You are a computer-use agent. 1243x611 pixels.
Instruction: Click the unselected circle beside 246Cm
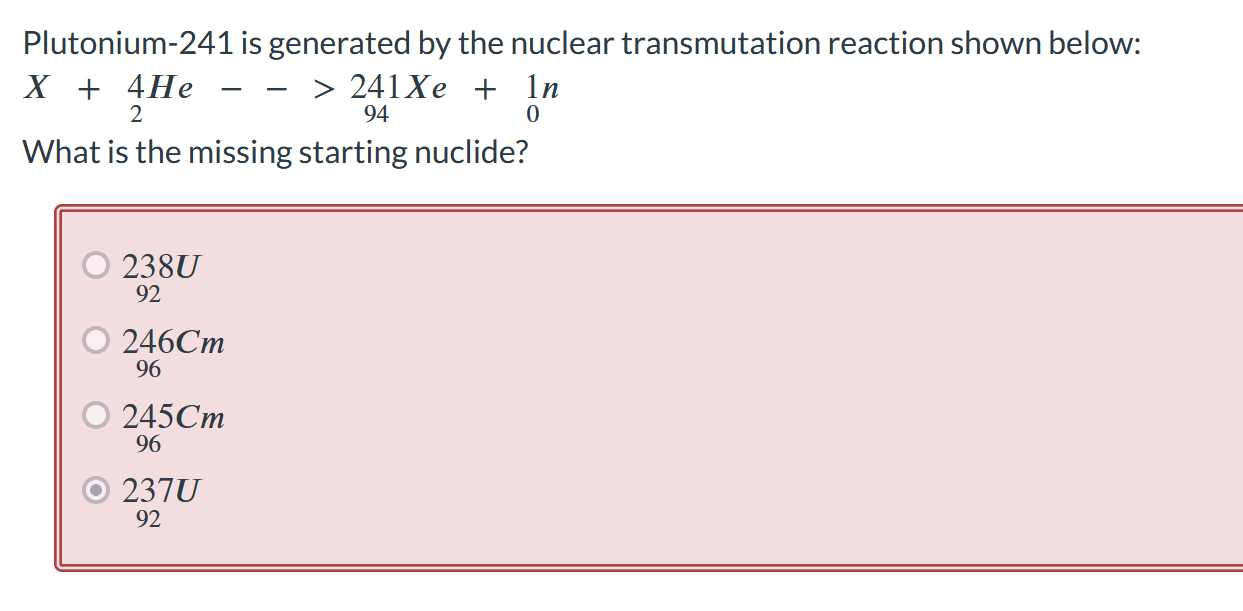(95, 340)
